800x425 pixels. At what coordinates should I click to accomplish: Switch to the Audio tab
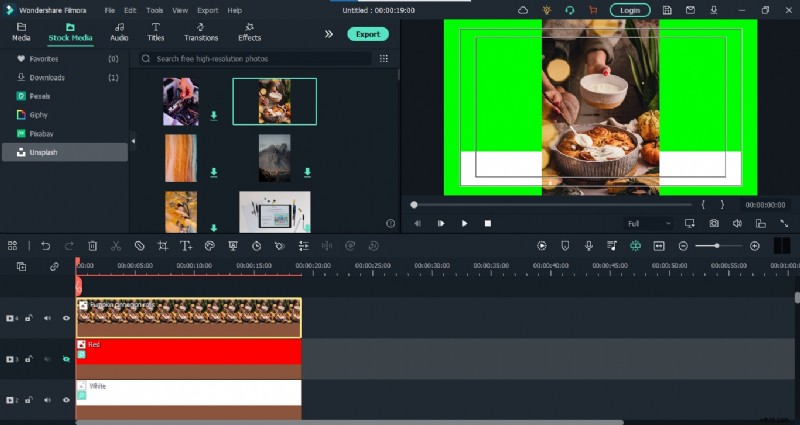(x=119, y=32)
